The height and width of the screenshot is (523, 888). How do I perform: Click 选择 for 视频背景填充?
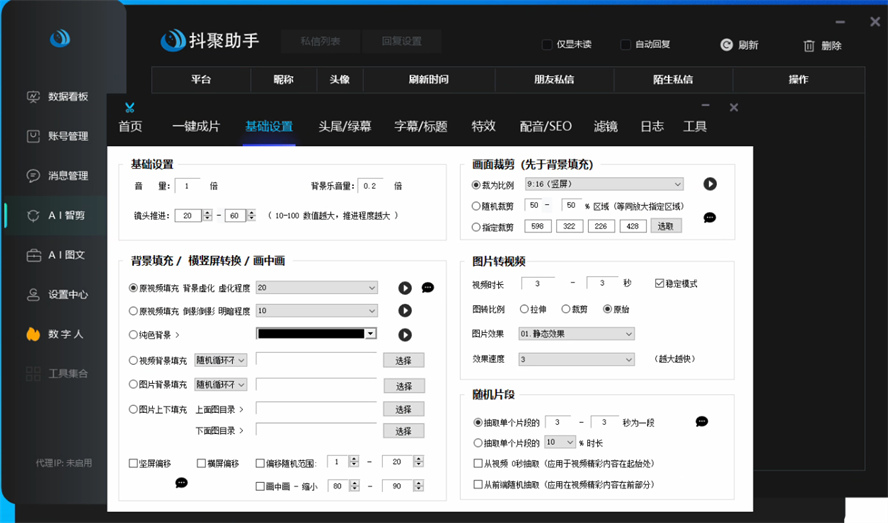click(403, 360)
